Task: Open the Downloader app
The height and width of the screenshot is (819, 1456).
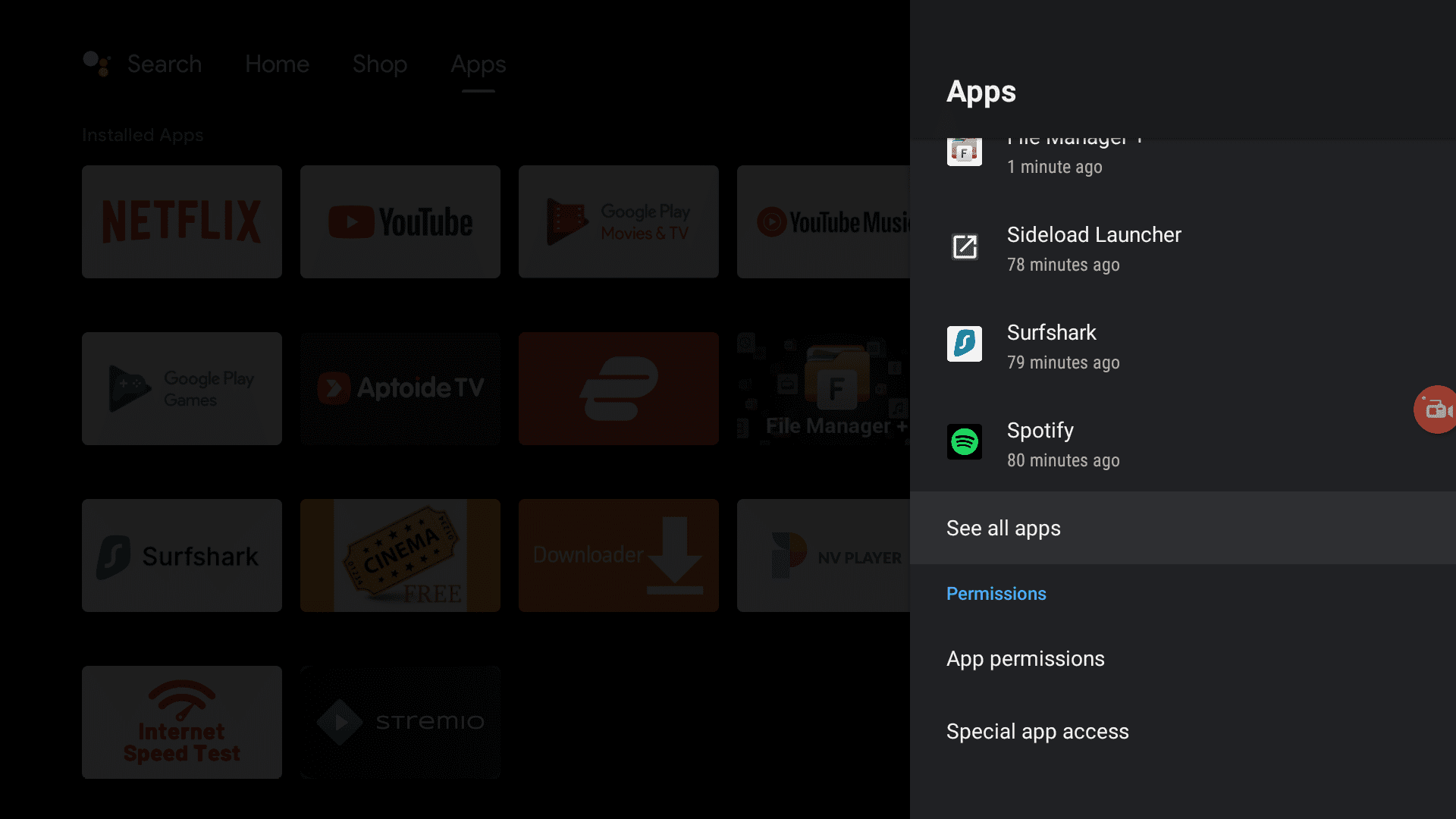Action: tap(618, 555)
